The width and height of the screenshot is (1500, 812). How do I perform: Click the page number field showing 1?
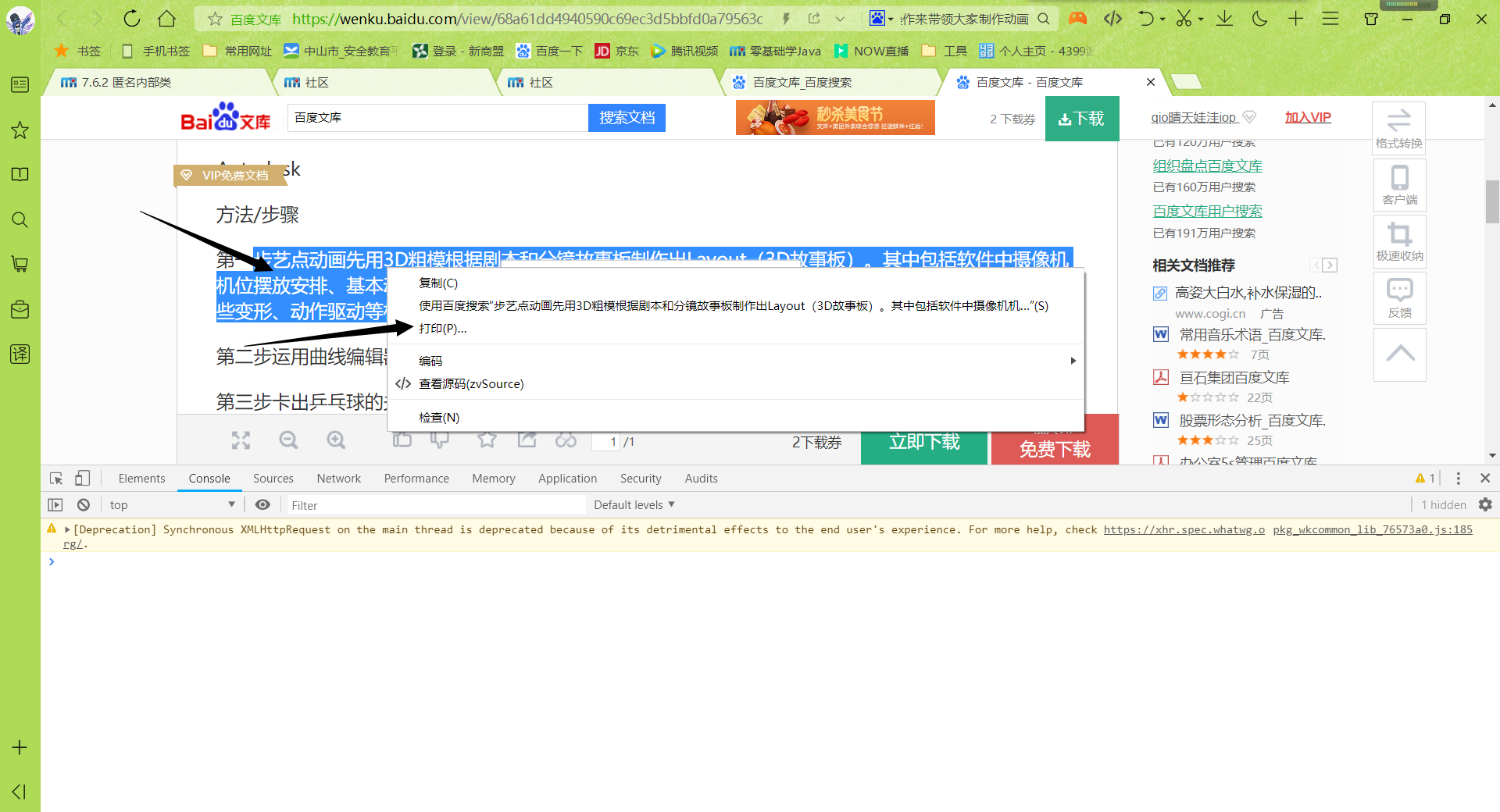coord(605,442)
